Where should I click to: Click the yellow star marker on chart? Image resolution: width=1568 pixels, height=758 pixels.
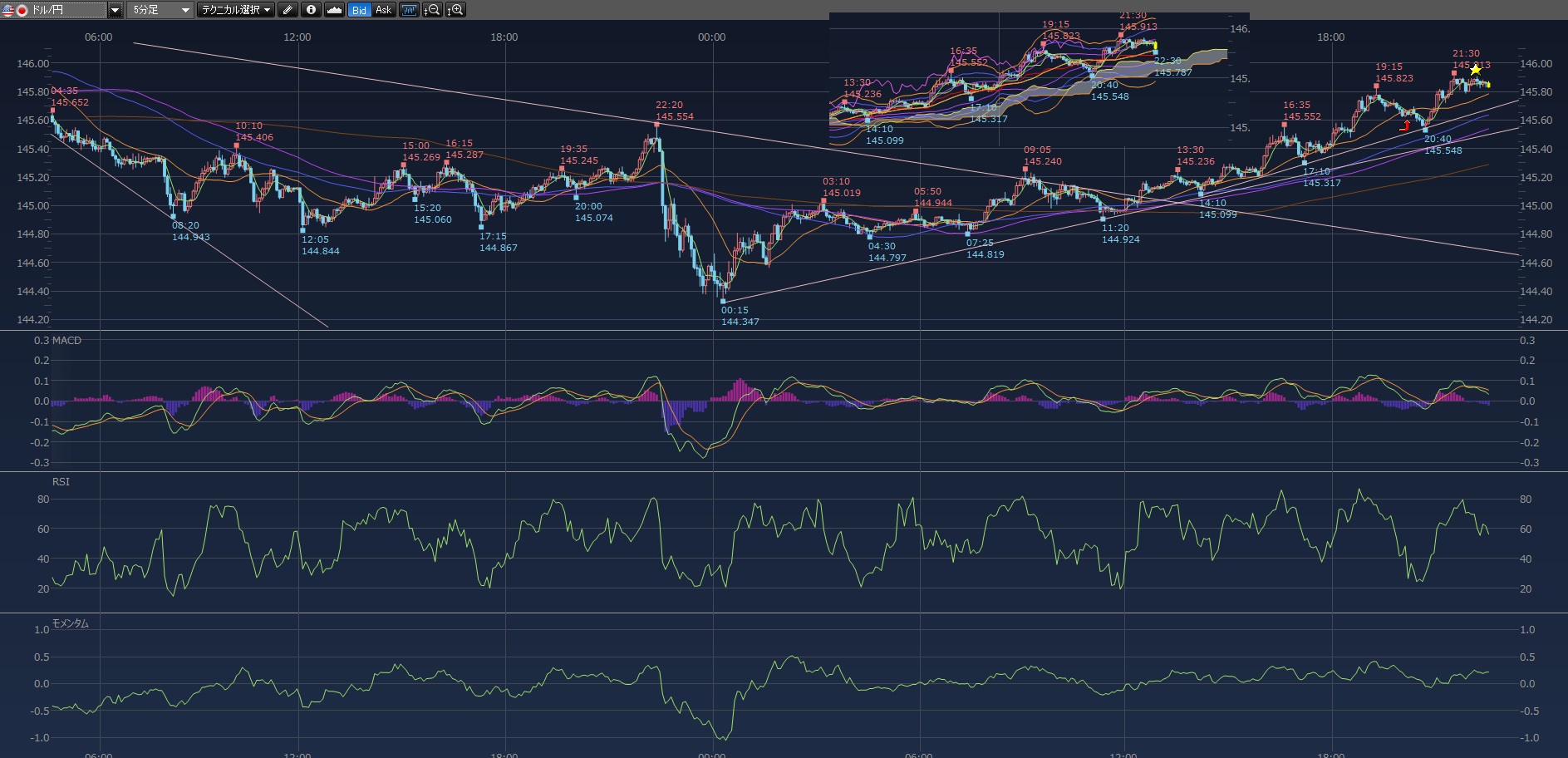[1475, 70]
